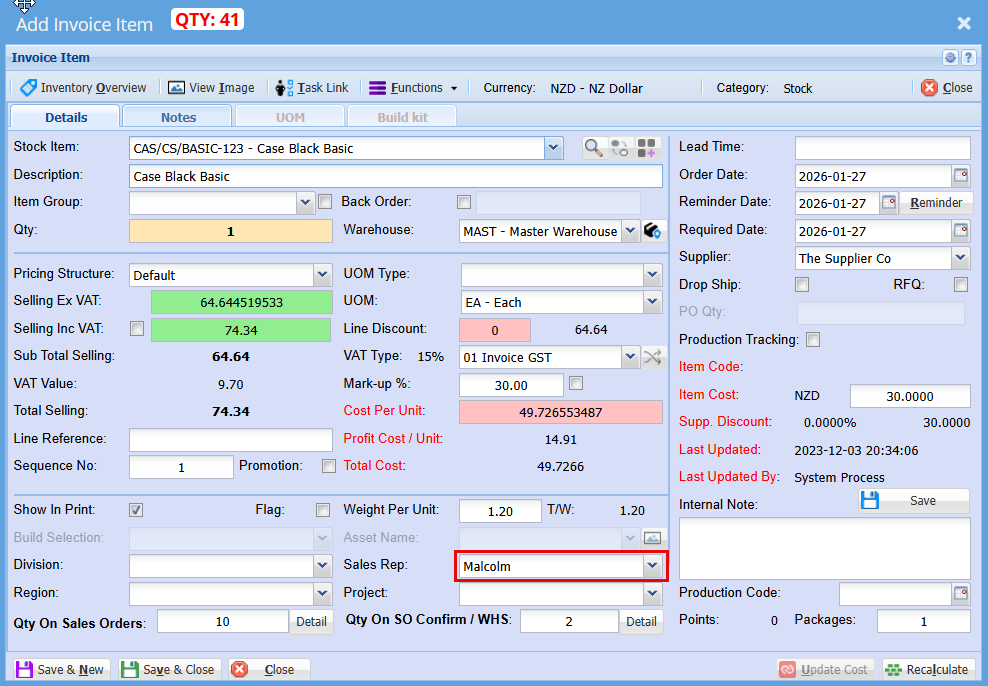Click the stock item search magnifier icon

coord(594,148)
